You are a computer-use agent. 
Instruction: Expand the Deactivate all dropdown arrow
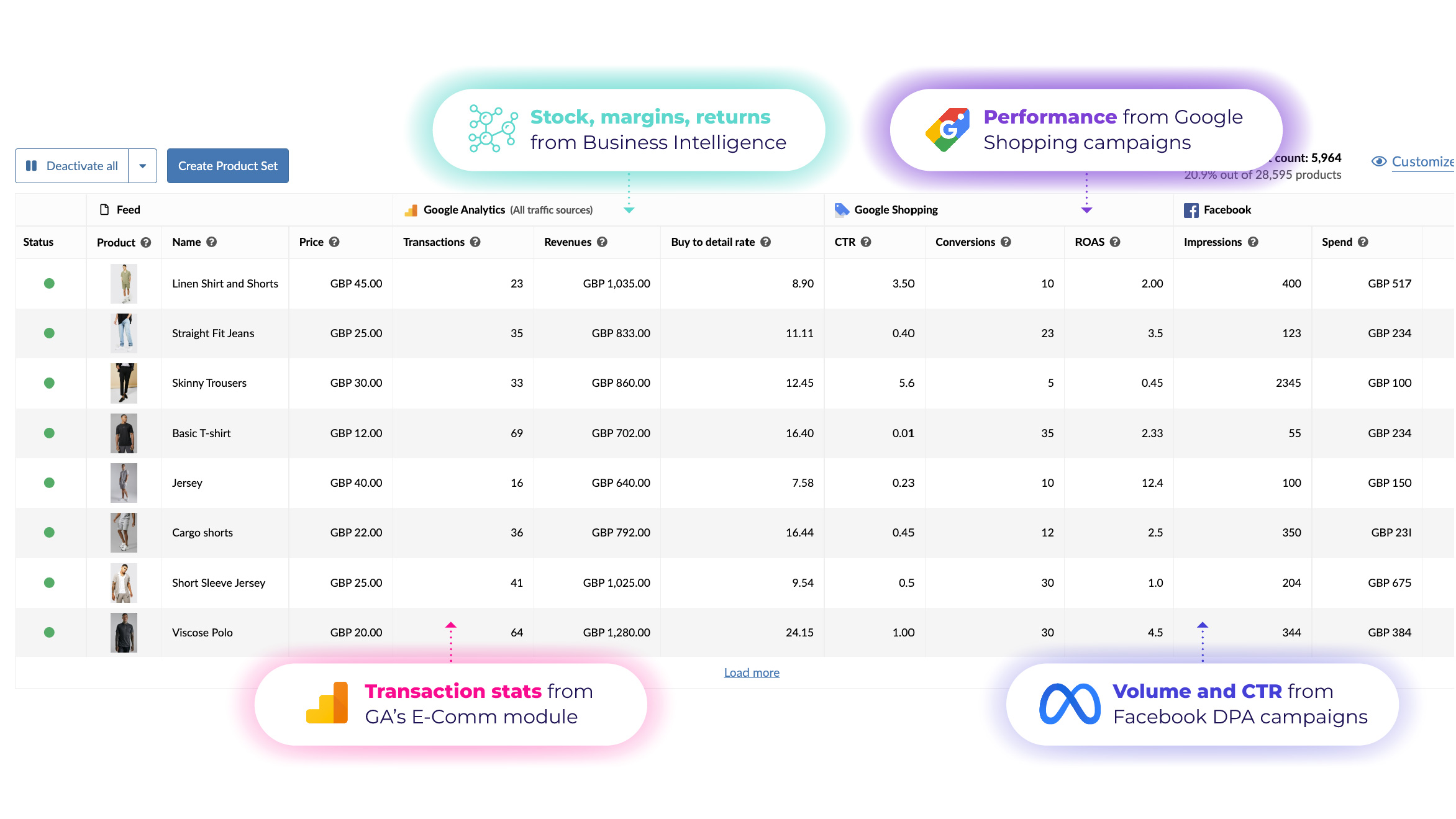click(143, 166)
